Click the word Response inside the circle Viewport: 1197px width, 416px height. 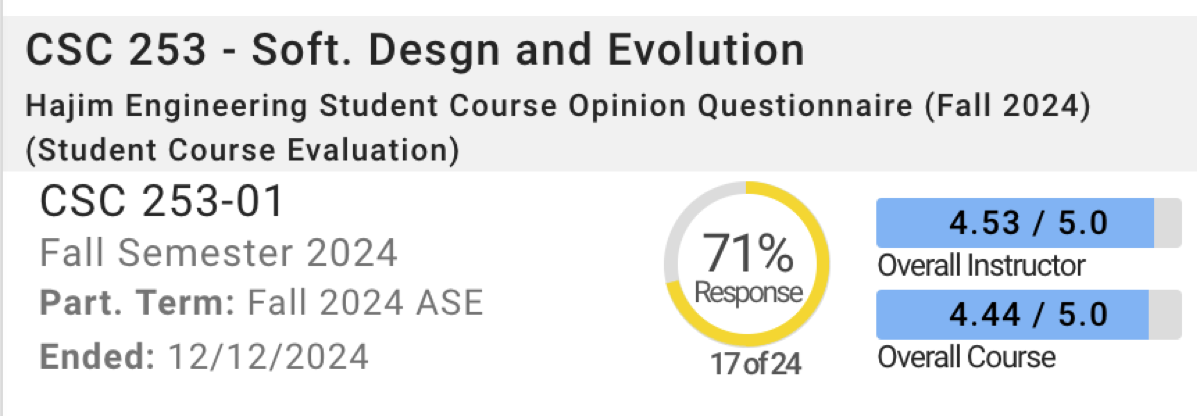pos(748,294)
